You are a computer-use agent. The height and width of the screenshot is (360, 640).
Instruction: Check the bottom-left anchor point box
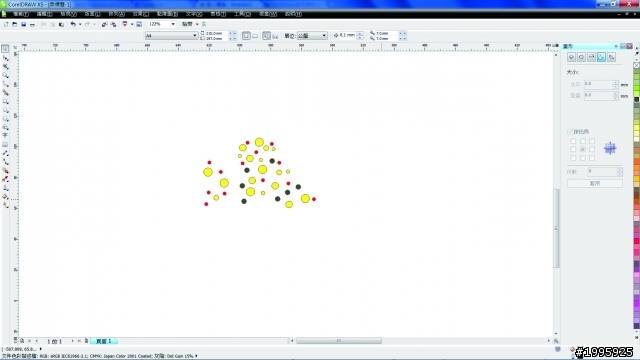[573, 158]
